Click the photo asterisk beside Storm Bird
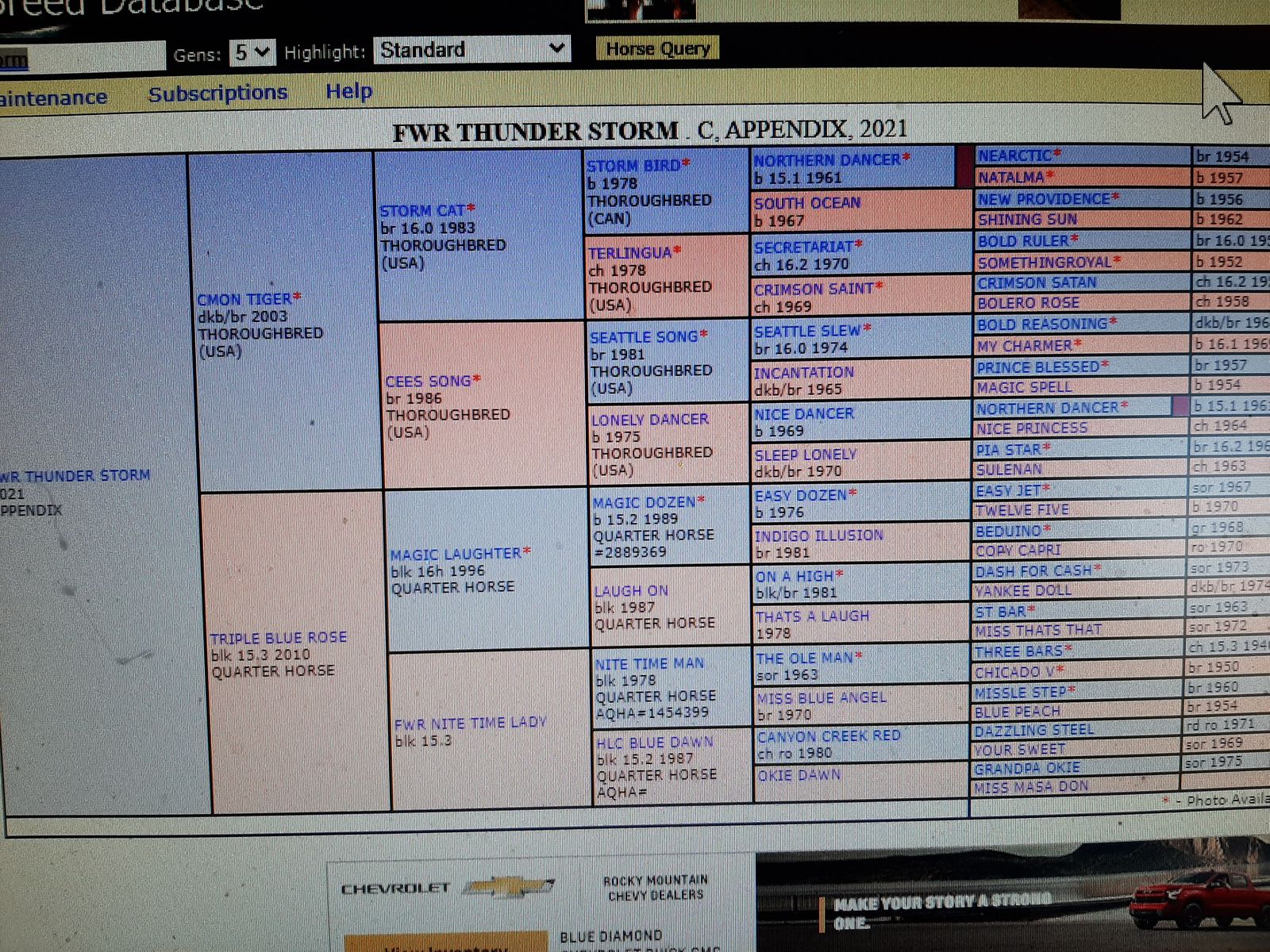The image size is (1270, 952). pos(686,163)
